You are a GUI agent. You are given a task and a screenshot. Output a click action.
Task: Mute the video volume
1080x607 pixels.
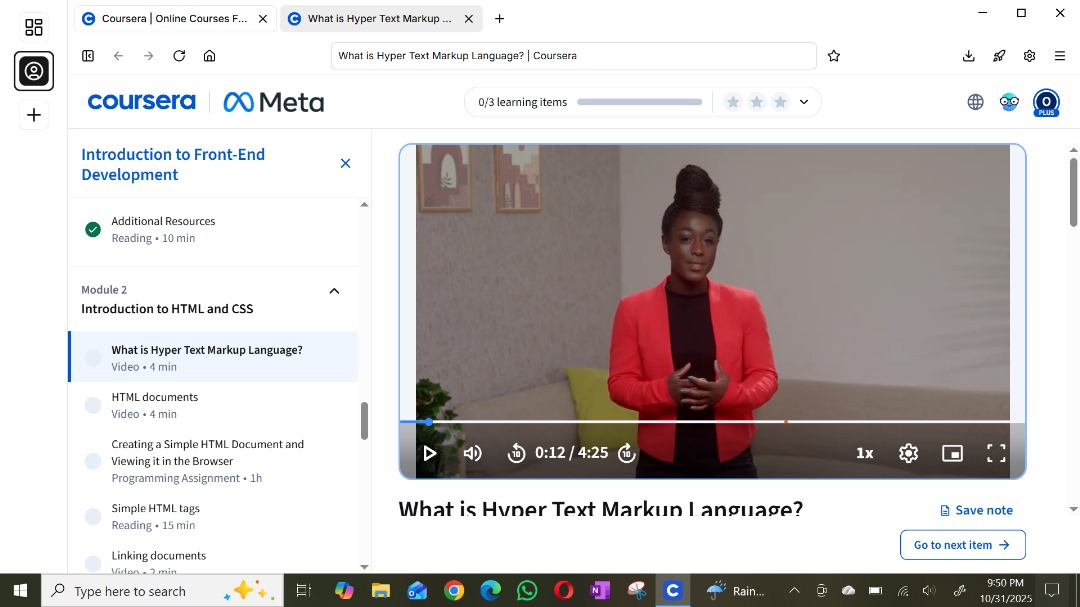(x=472, y=453)
